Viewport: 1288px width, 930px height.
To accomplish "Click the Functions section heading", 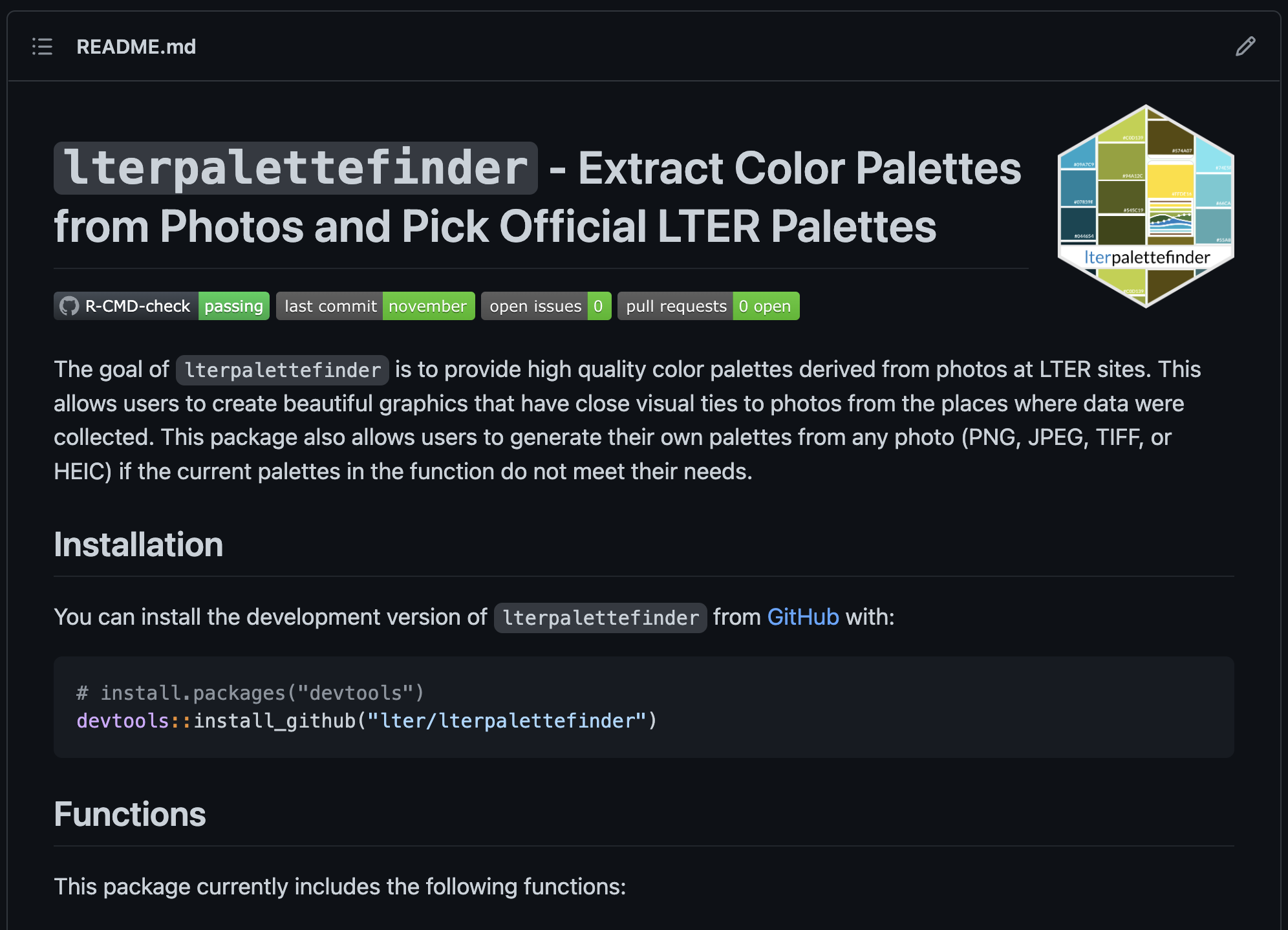I will (x=130, y=814).
